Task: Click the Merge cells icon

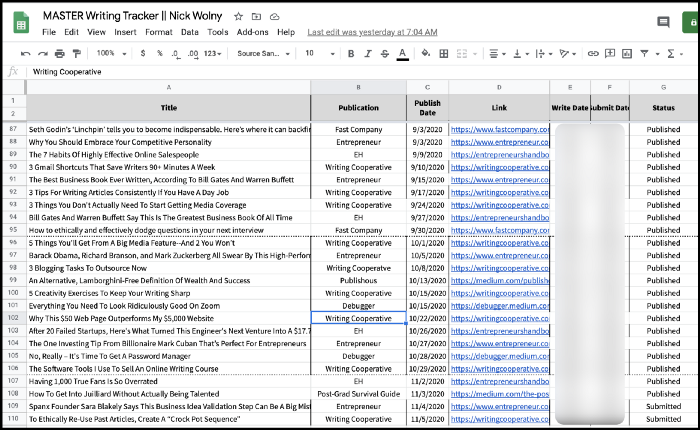Action: pyautogui.click(x=462, y=54)
